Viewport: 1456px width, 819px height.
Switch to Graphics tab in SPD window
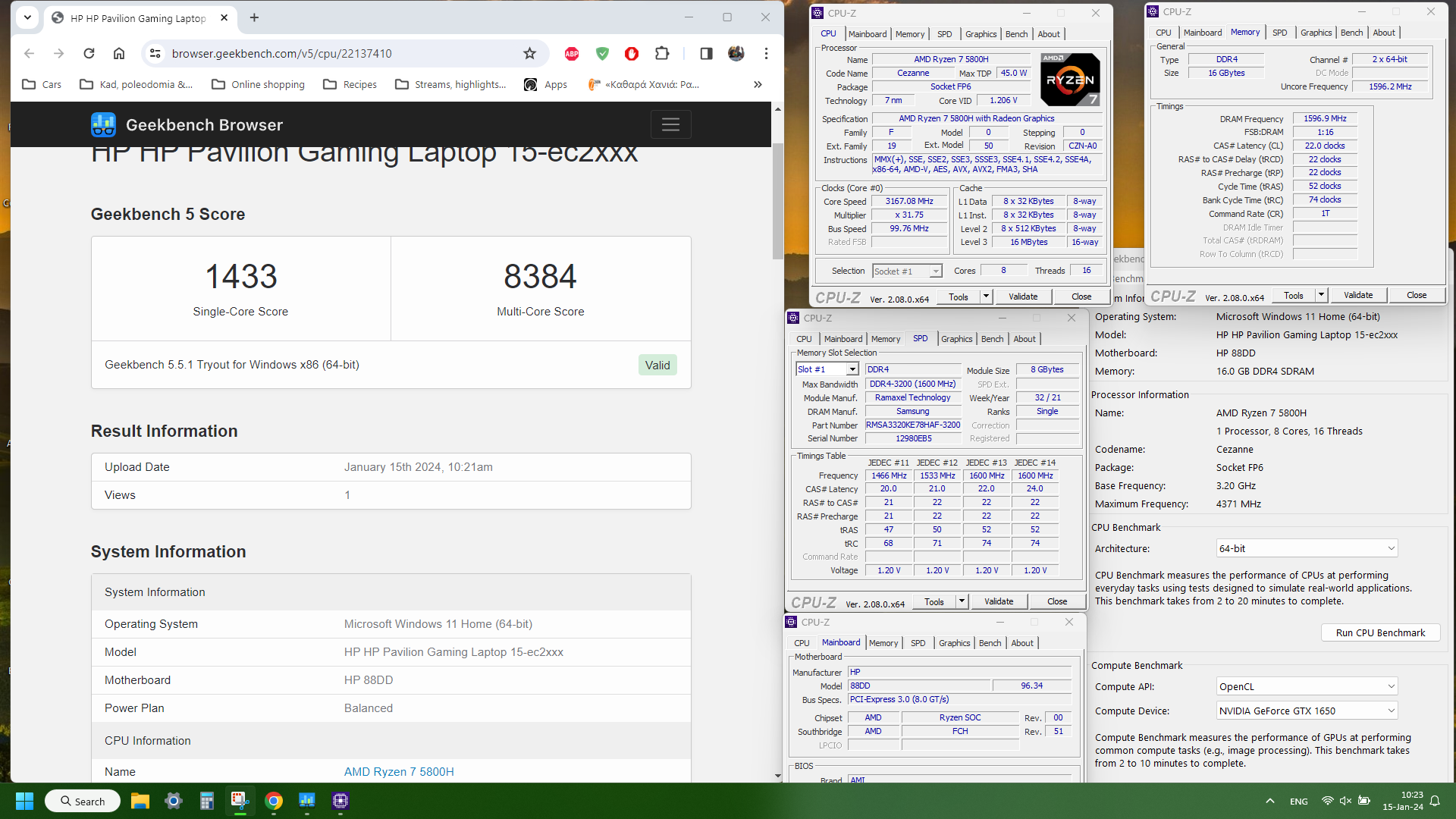(x=956, y=339)
